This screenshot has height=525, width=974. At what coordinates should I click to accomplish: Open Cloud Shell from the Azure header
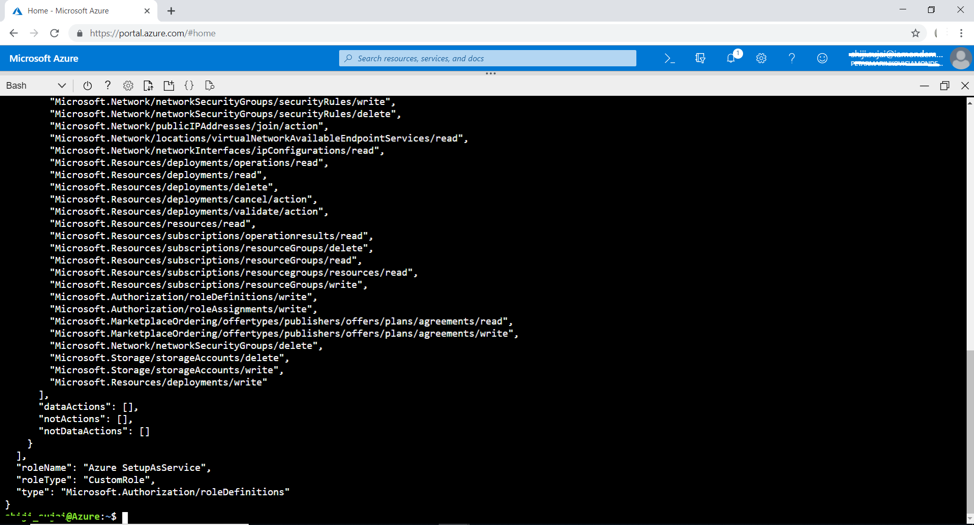[670, 59]
